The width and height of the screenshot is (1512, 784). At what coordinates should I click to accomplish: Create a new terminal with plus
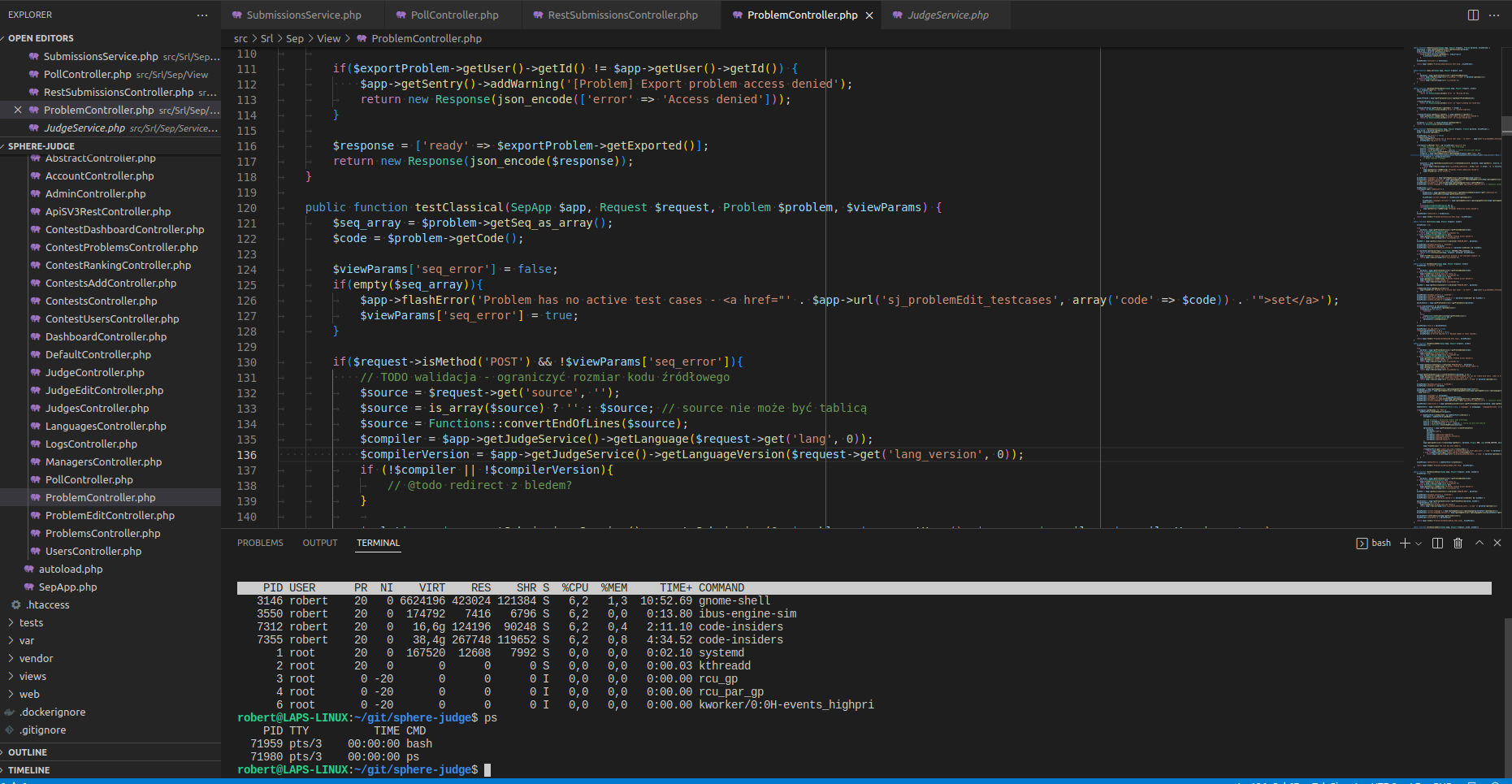1405,543
